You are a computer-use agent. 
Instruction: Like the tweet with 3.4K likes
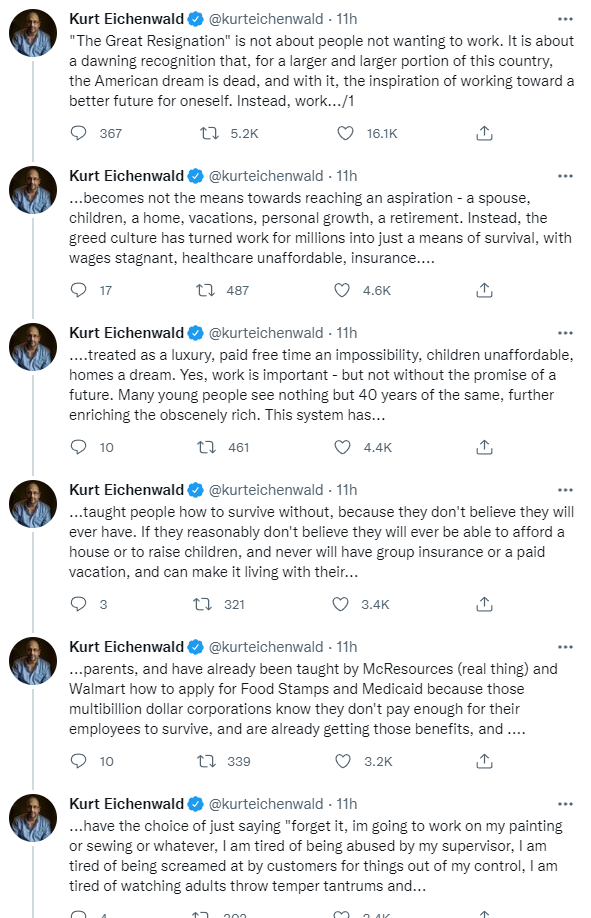pos(341,604)
